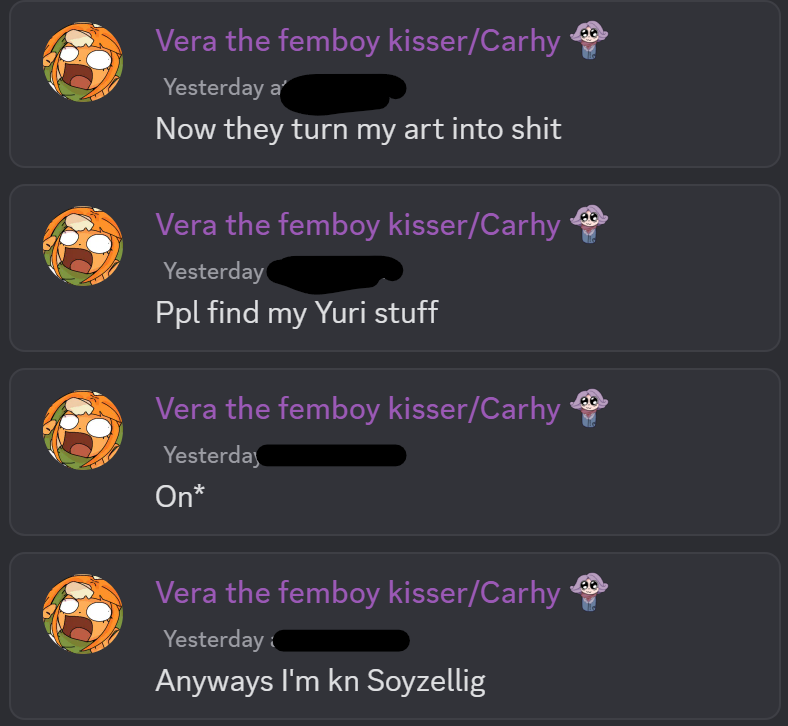
Task: Click role badge icon above "Anyways I'm kn Soyzellig"
Action: point(589,594)
